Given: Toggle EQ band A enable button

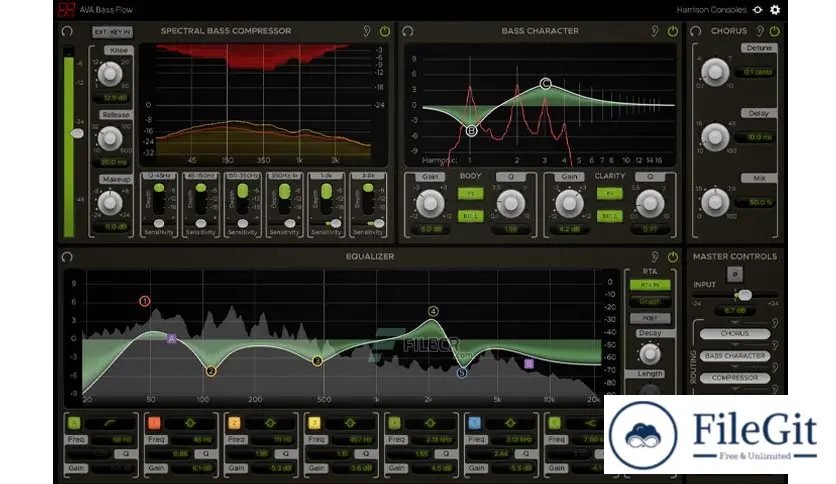Looking at the screenshot, I should [x=74, y=423].
